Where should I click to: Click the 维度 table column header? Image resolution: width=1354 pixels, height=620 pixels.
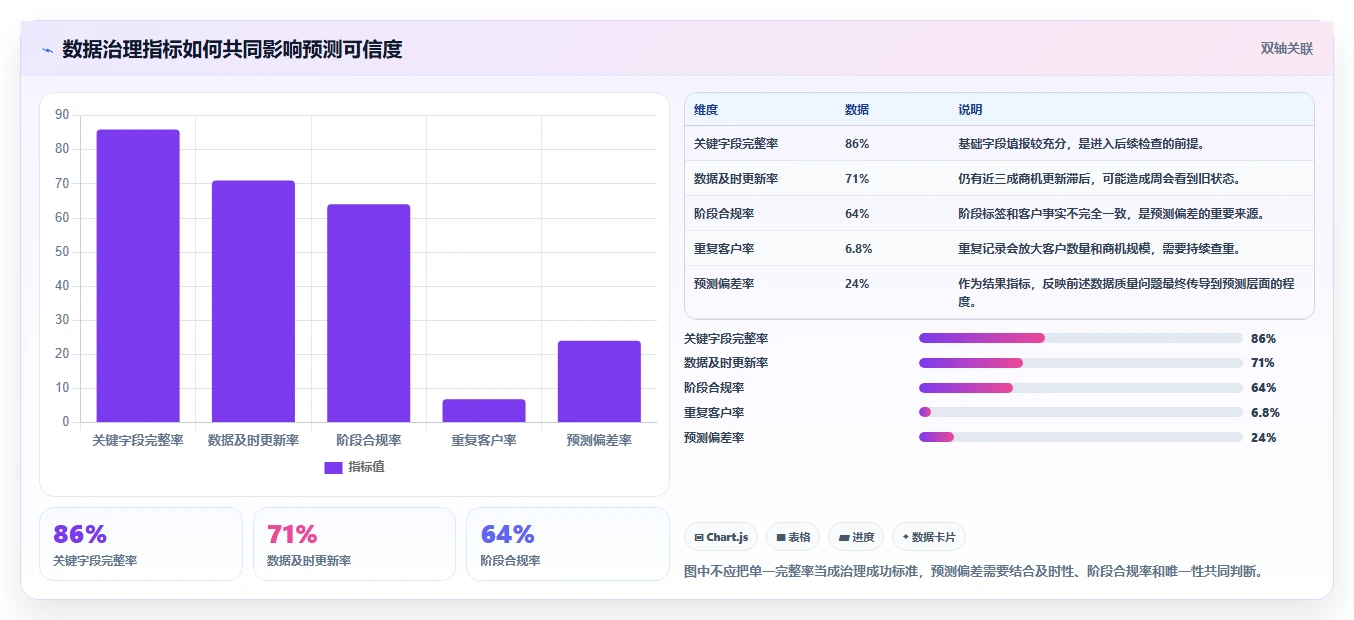tap(706, 110)
